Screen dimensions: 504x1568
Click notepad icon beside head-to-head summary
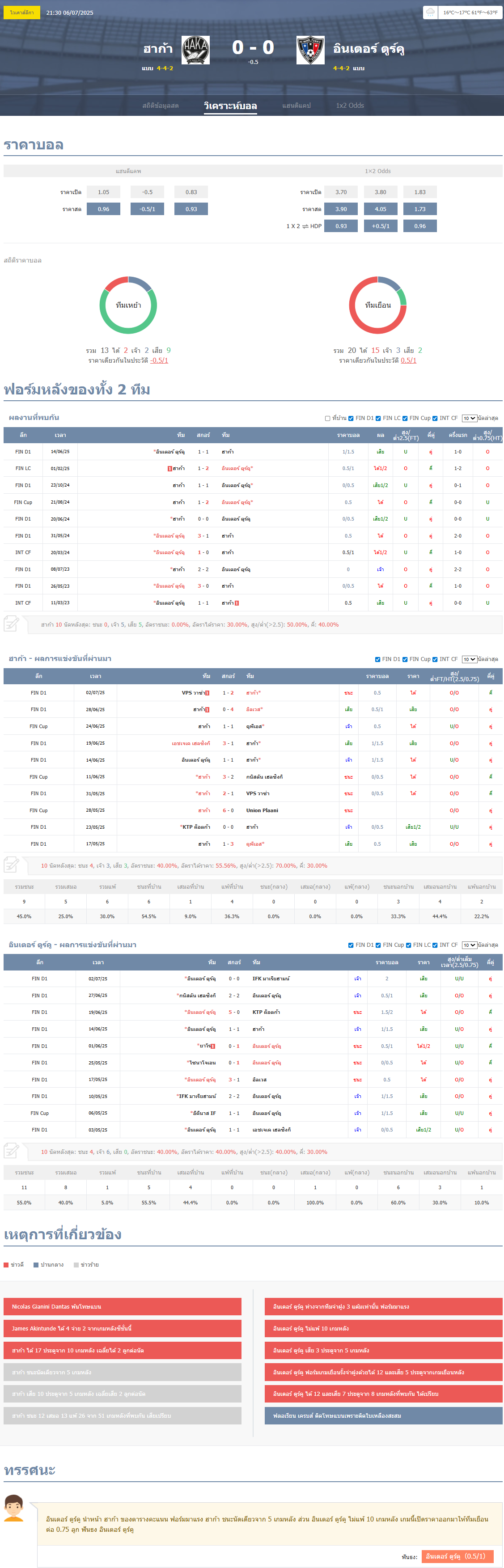click(12, 623)
